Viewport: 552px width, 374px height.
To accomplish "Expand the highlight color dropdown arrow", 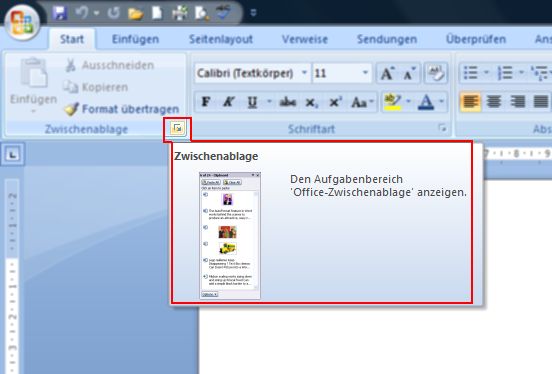I will pyautogui.click(x=409, y=102).
